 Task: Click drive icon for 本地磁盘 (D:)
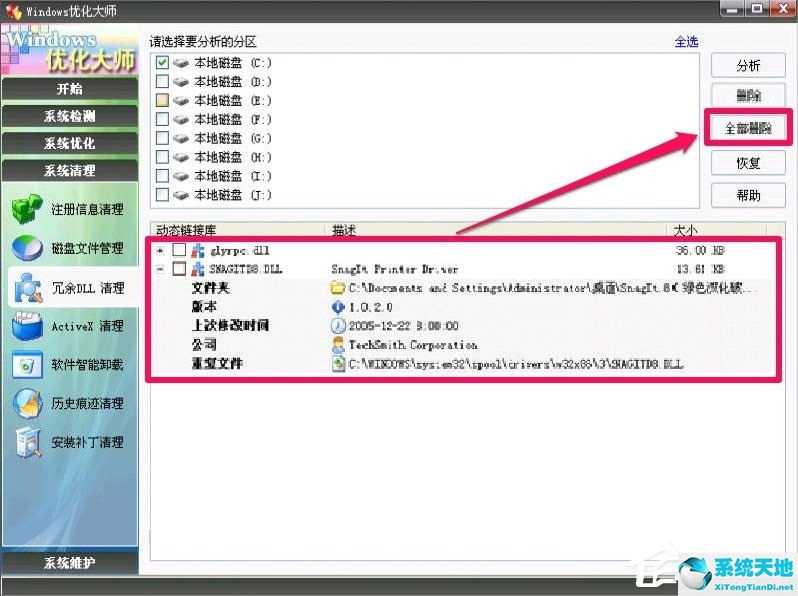click(181, 82)
